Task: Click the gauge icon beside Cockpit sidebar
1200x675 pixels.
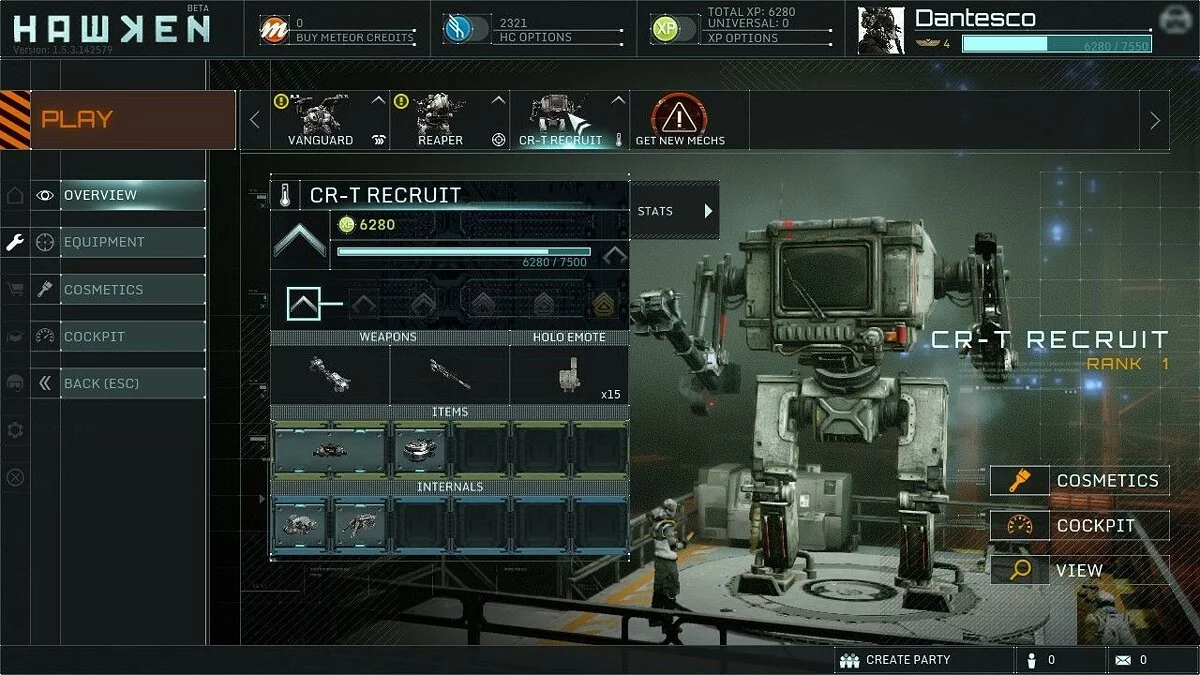Action: click(x=45, y=336)
